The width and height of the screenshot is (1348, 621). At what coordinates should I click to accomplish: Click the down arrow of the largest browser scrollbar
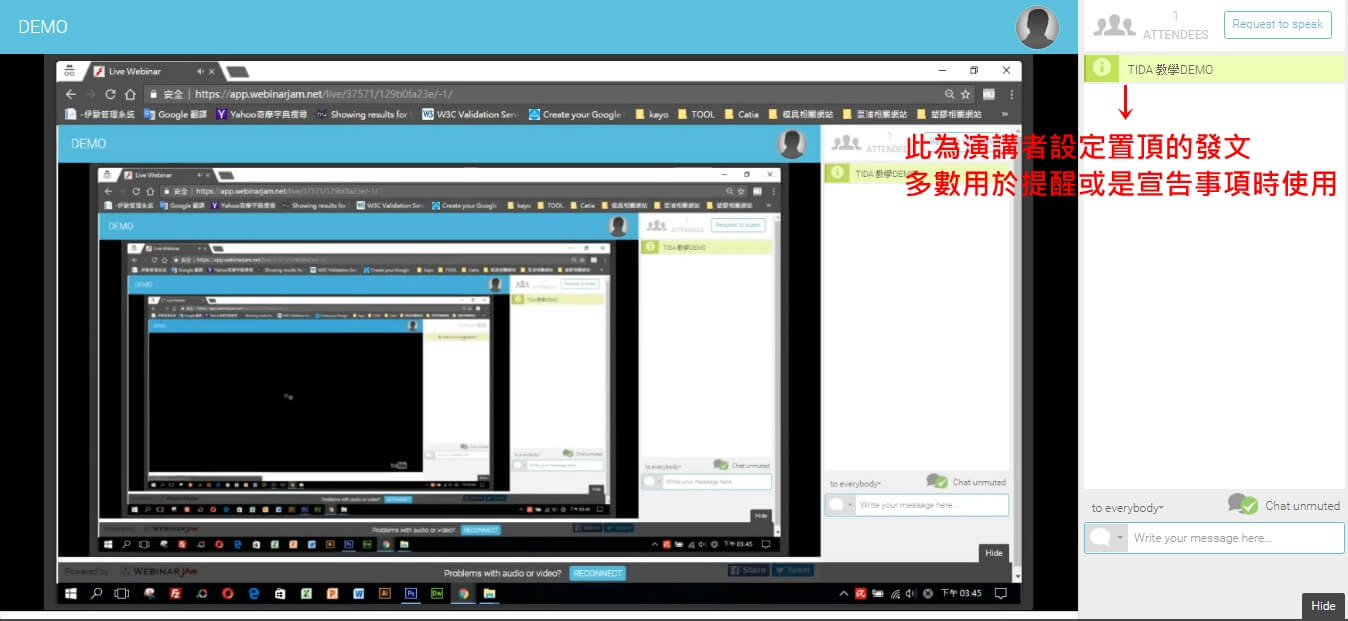[1017, 576]
